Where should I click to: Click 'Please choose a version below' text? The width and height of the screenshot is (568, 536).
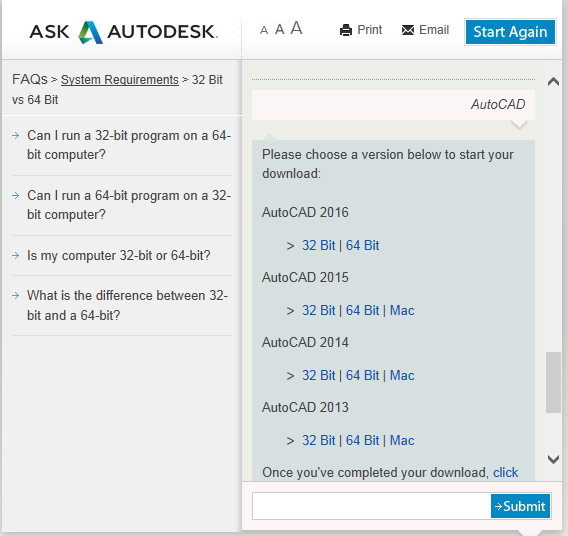[x=388, y=164]
